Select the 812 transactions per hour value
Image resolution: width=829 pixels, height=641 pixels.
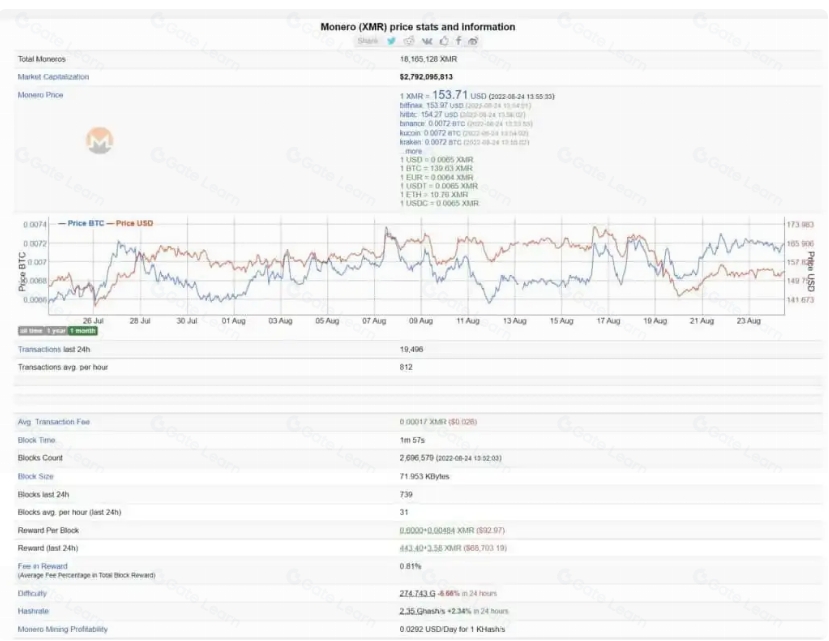coord(406,367)
